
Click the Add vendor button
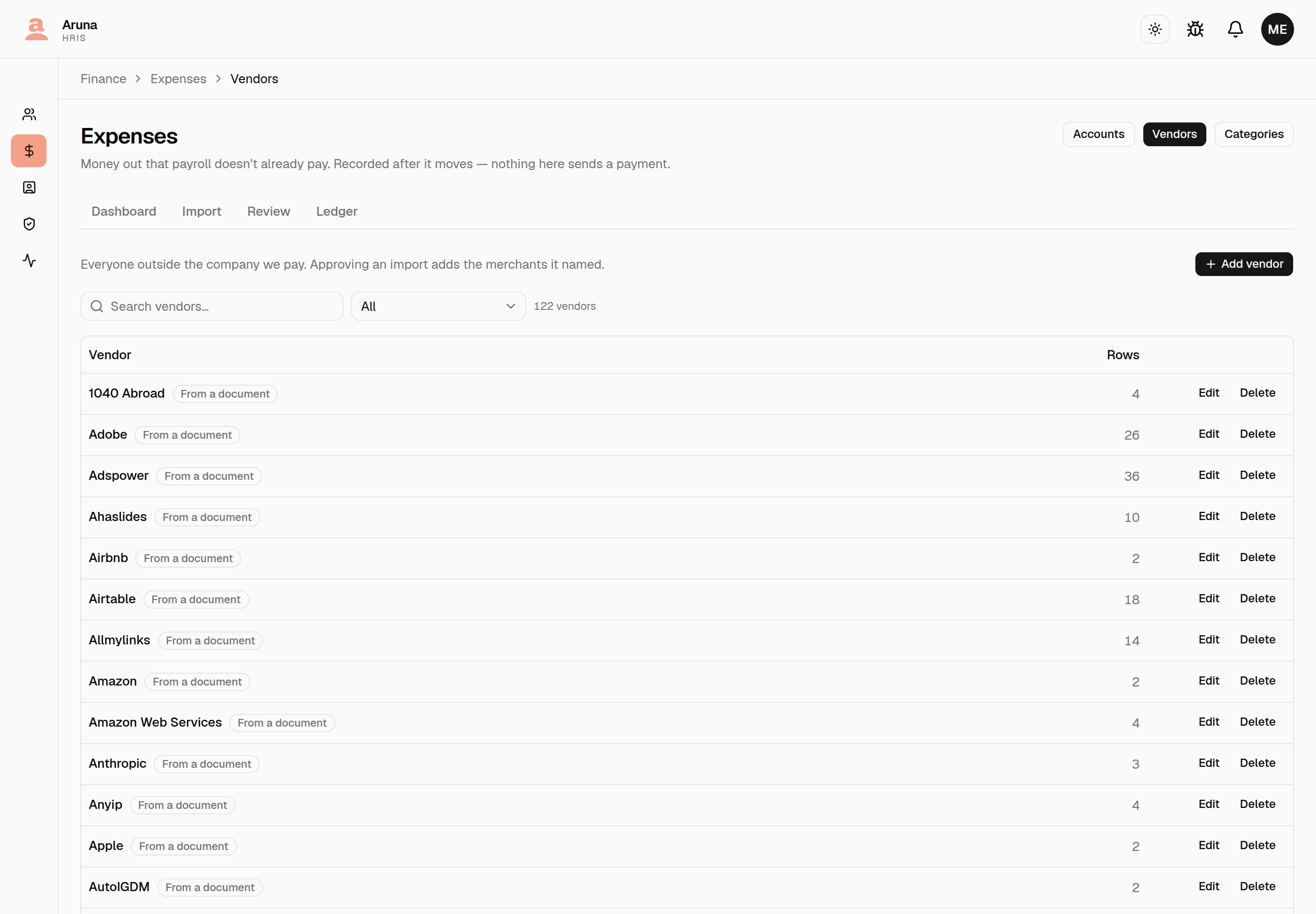point(1244,264)
